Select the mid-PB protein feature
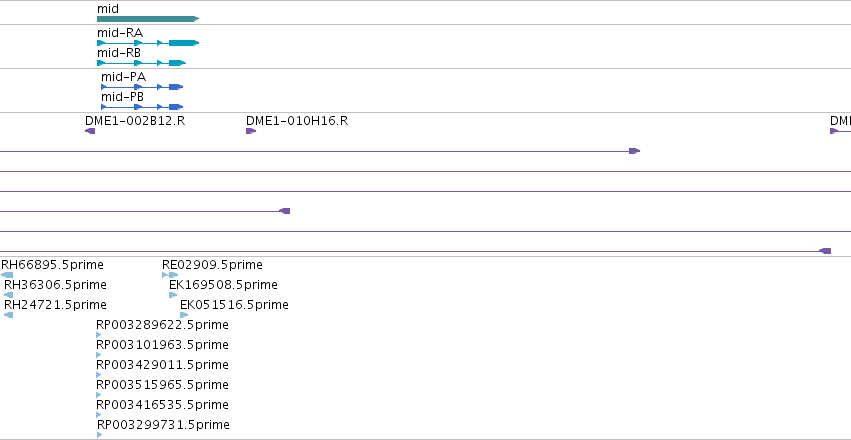Screen dimensions: 851x440 pos(142,107)
